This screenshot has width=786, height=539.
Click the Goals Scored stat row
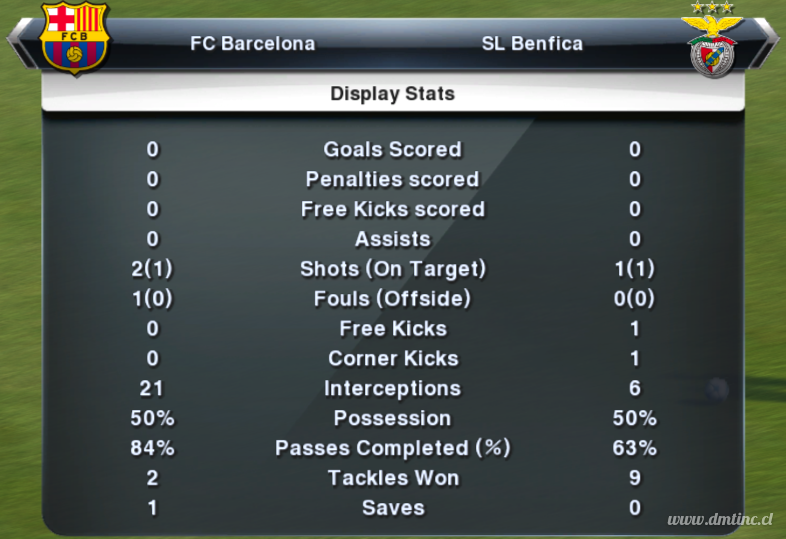(x=392, y=149)
